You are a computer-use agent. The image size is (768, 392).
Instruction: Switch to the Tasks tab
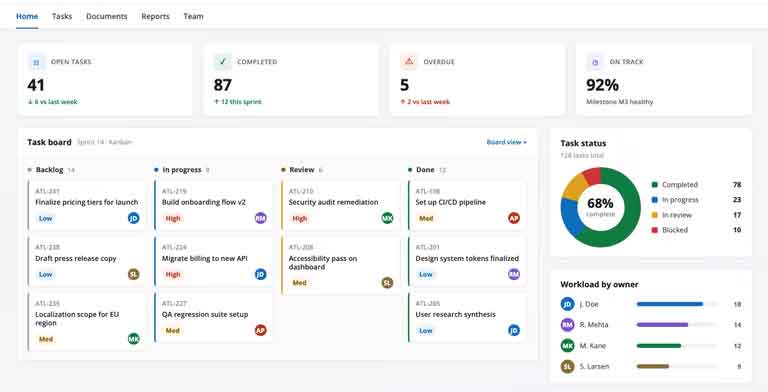[62, 16]
